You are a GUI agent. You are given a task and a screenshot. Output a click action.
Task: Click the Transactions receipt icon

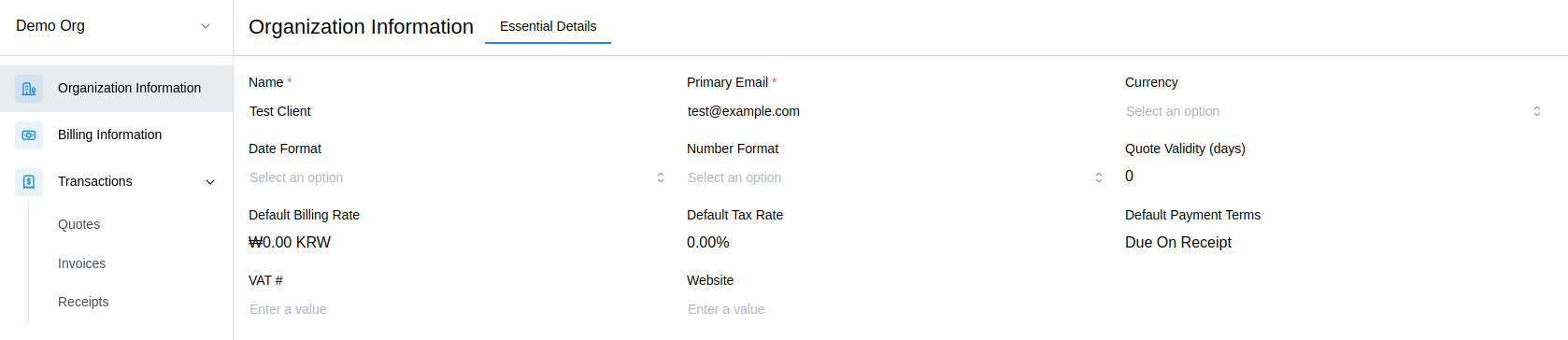29,182
